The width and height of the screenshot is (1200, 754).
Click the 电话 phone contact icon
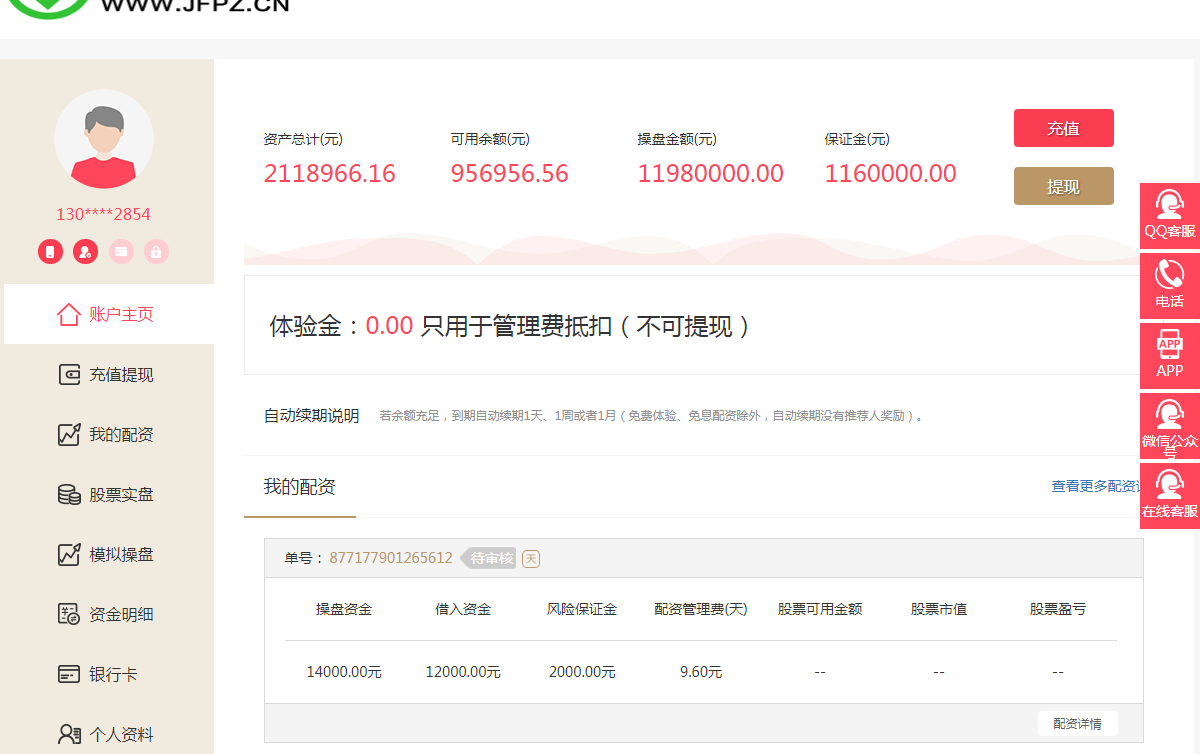click(1169, 286)
